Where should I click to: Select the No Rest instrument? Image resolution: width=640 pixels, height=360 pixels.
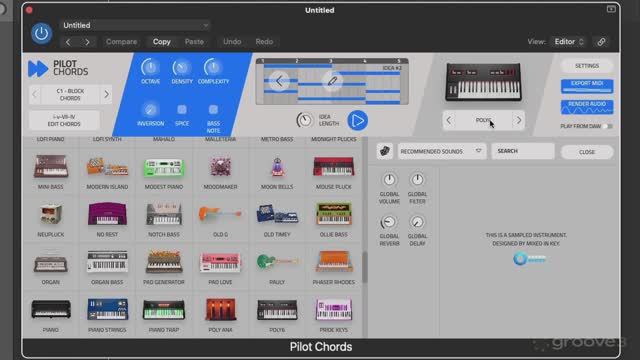[107, 219]
